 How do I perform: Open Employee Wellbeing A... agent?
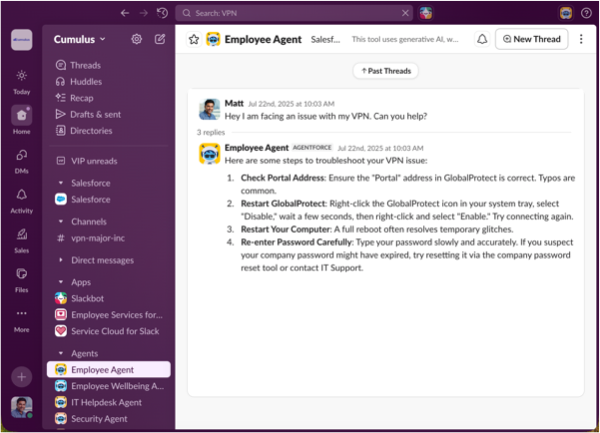click(x=109, y=386)
